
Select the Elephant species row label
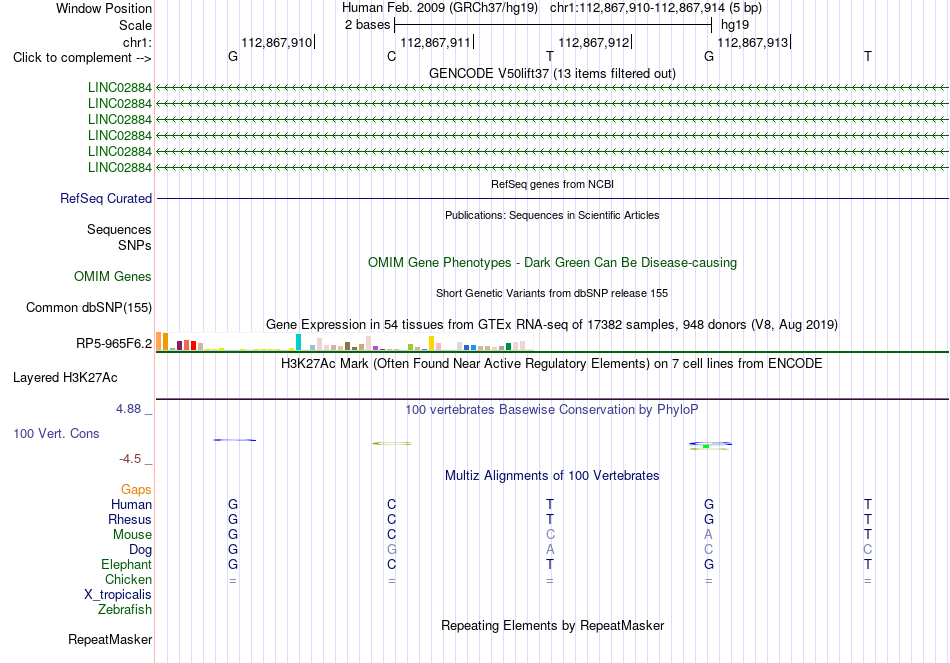(126, 564)
